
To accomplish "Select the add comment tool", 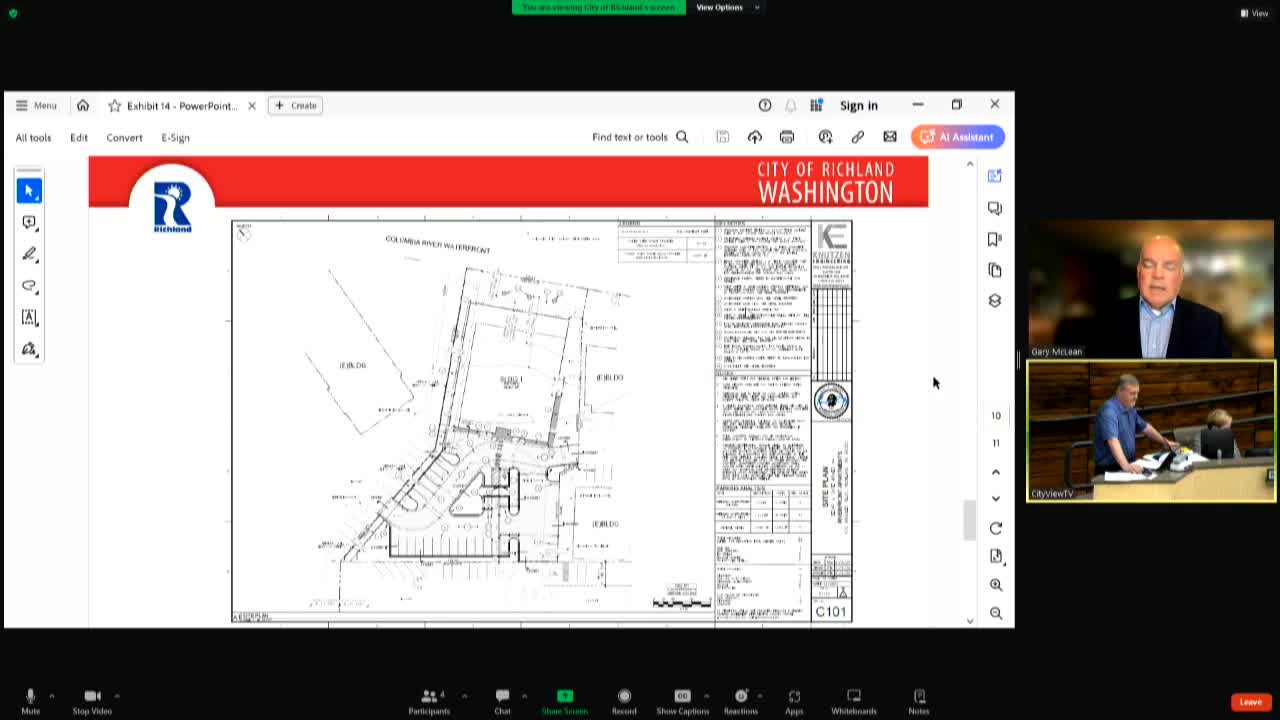I will point(29,222).
